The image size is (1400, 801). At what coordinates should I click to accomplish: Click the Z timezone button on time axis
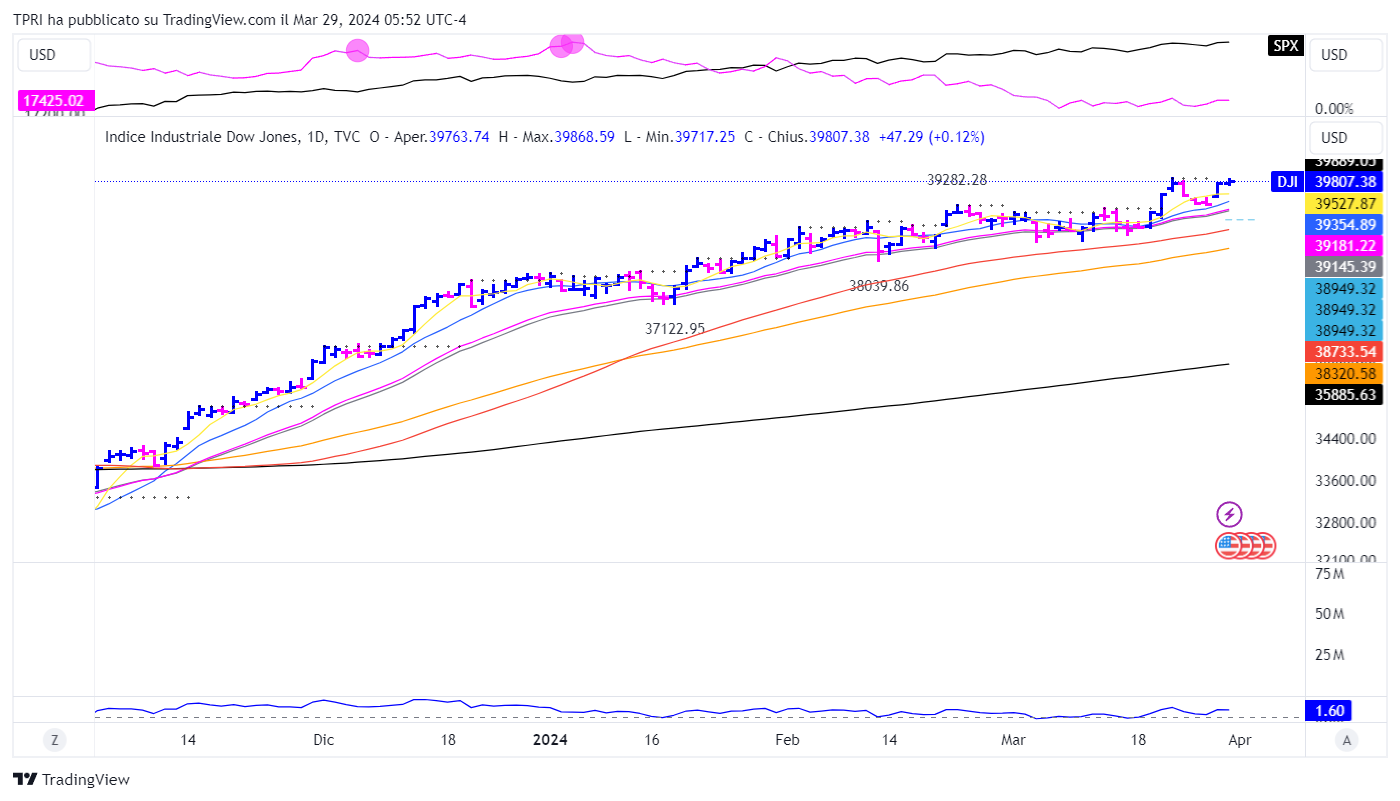click(54, 740)
